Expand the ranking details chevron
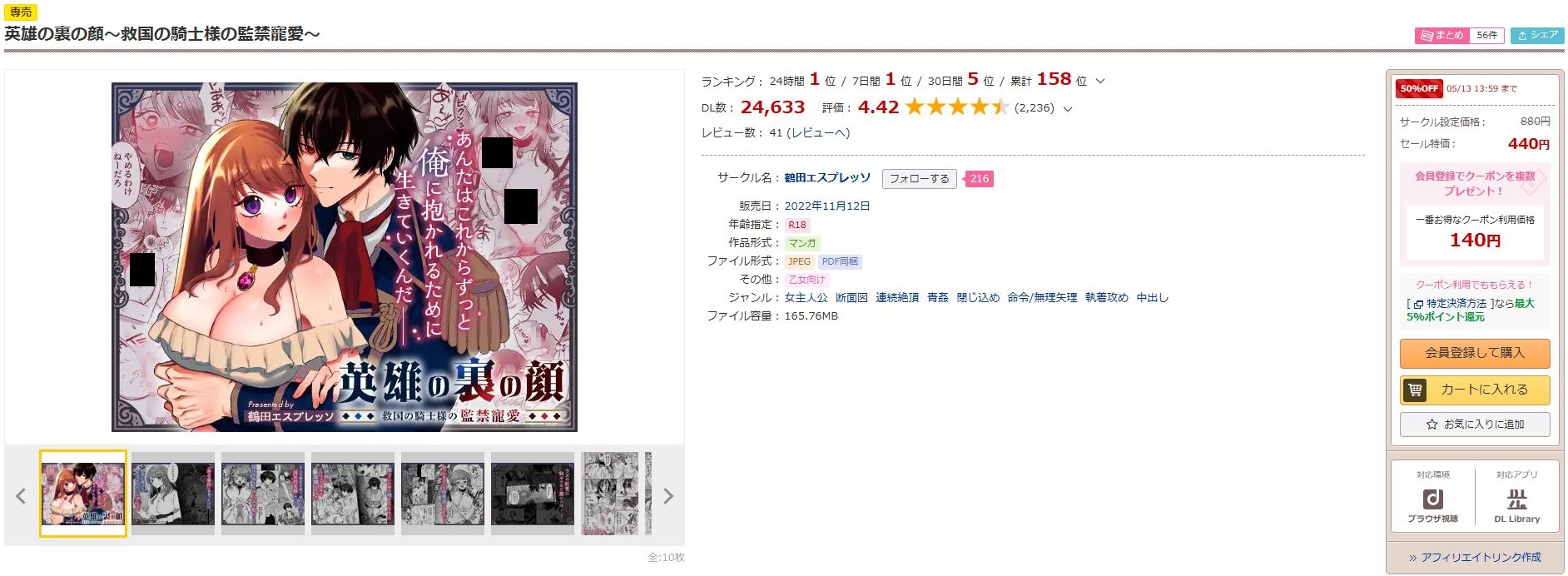Screen dimensions: 1568x576 coord(1100,82)
